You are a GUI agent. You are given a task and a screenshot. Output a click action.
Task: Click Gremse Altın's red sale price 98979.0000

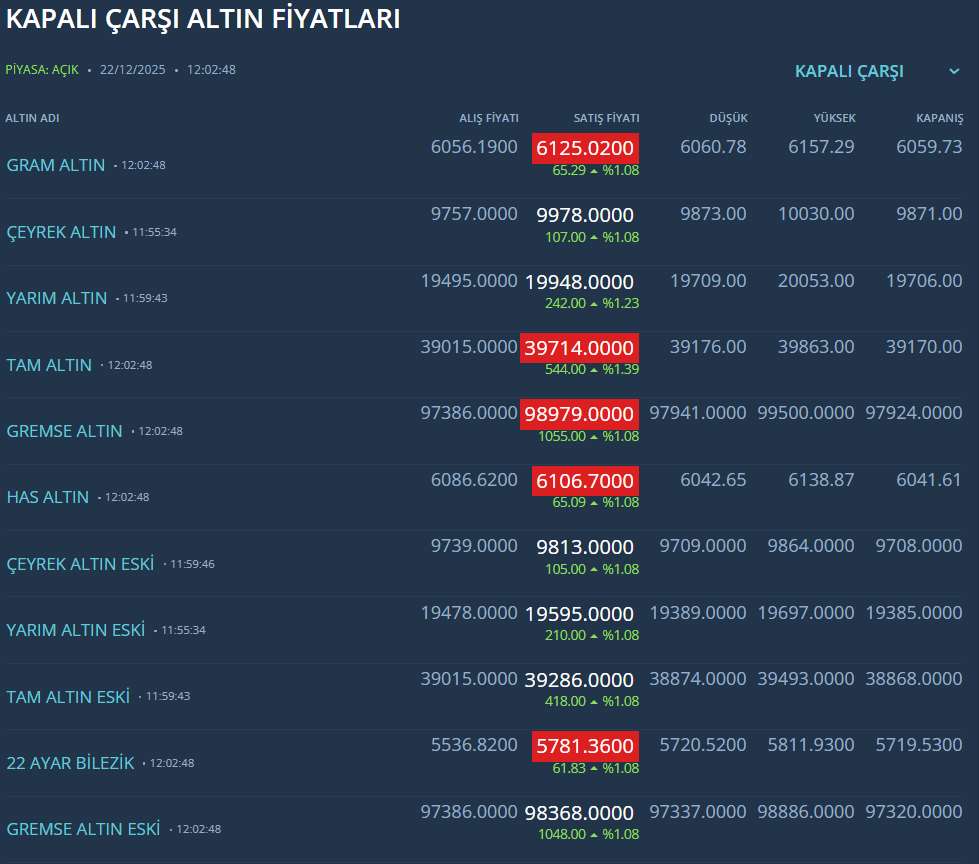point(579,414)
